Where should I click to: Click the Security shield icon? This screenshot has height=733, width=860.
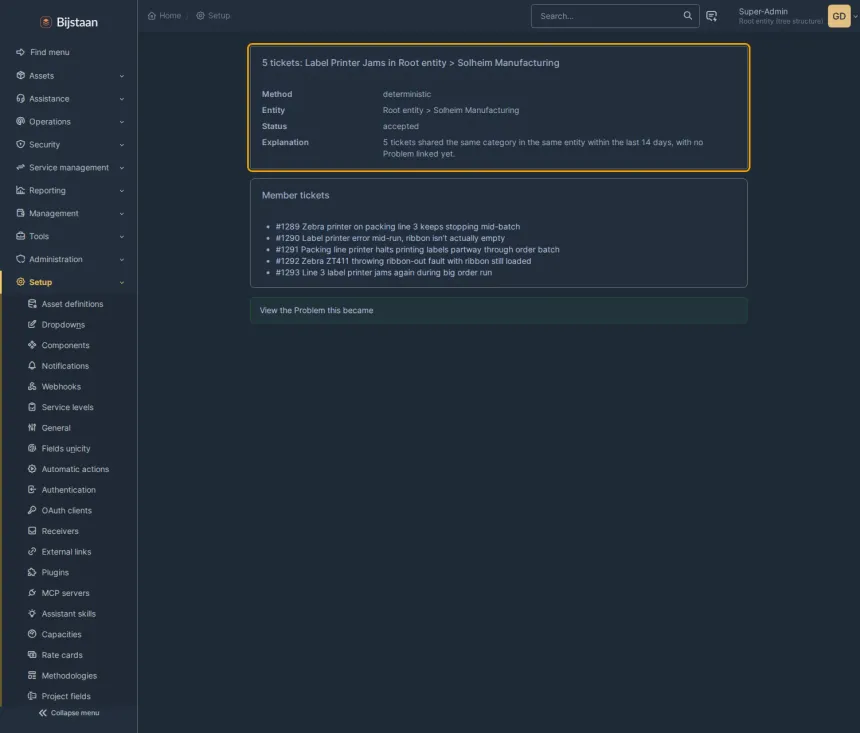coord(20,144)
